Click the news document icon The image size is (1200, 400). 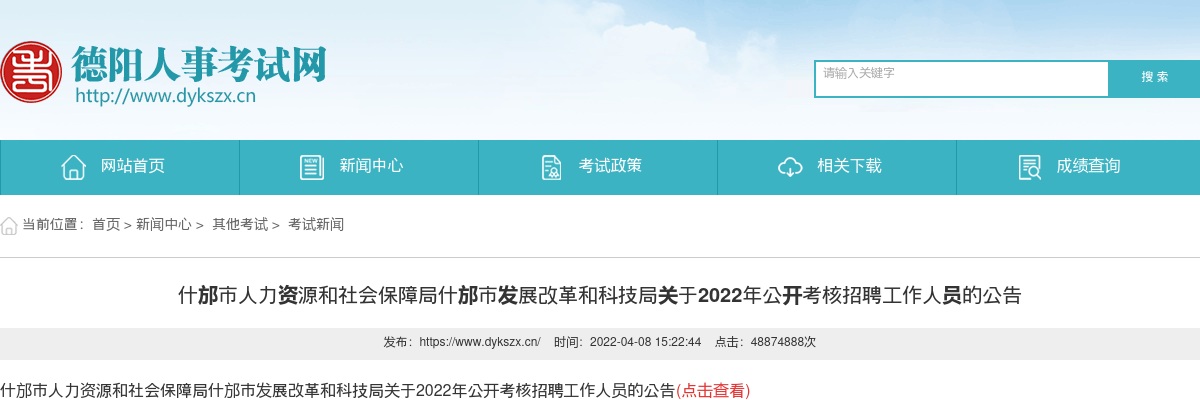point(312,167)
